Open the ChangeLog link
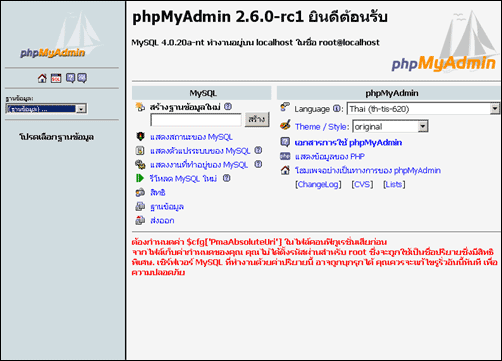The image size is (502, 361). coord(318,184)
